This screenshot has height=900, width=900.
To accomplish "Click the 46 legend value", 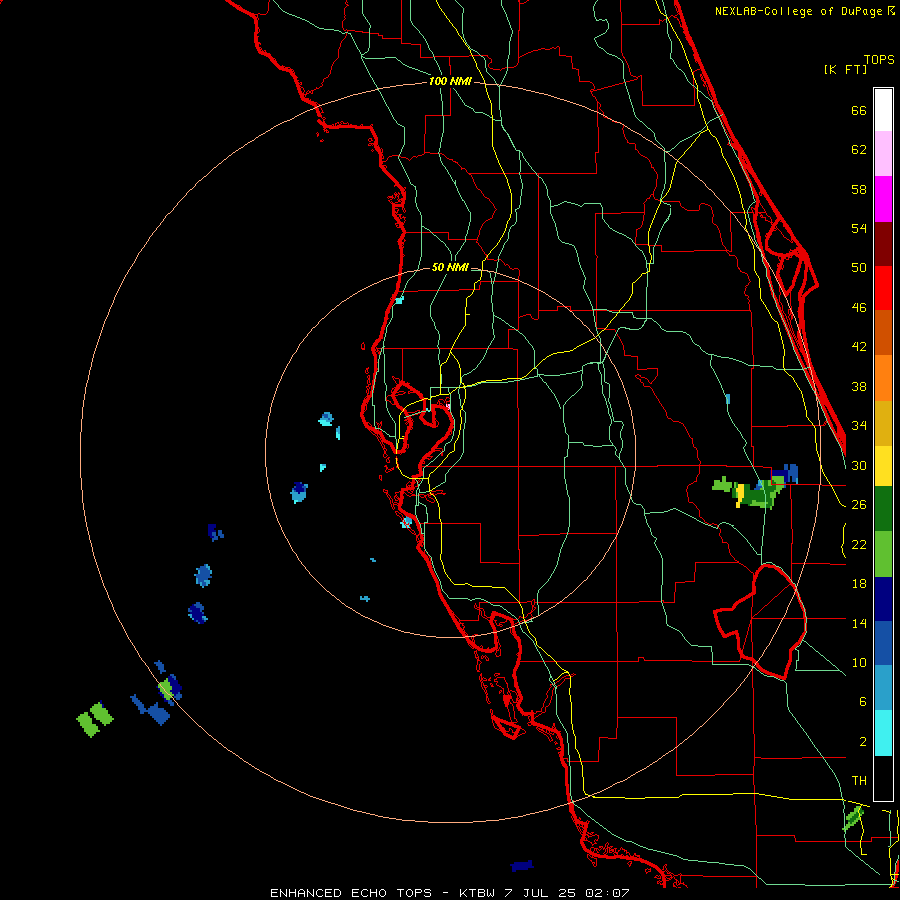I will (x=859, y=307).
